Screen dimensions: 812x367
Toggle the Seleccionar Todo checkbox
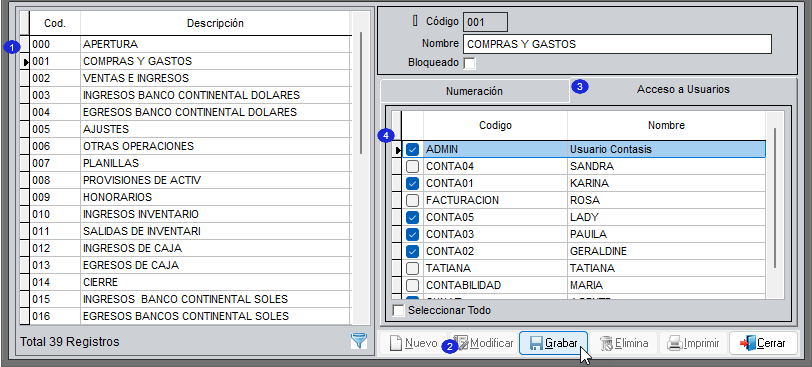pyautogui.click(x=399, y=311)
